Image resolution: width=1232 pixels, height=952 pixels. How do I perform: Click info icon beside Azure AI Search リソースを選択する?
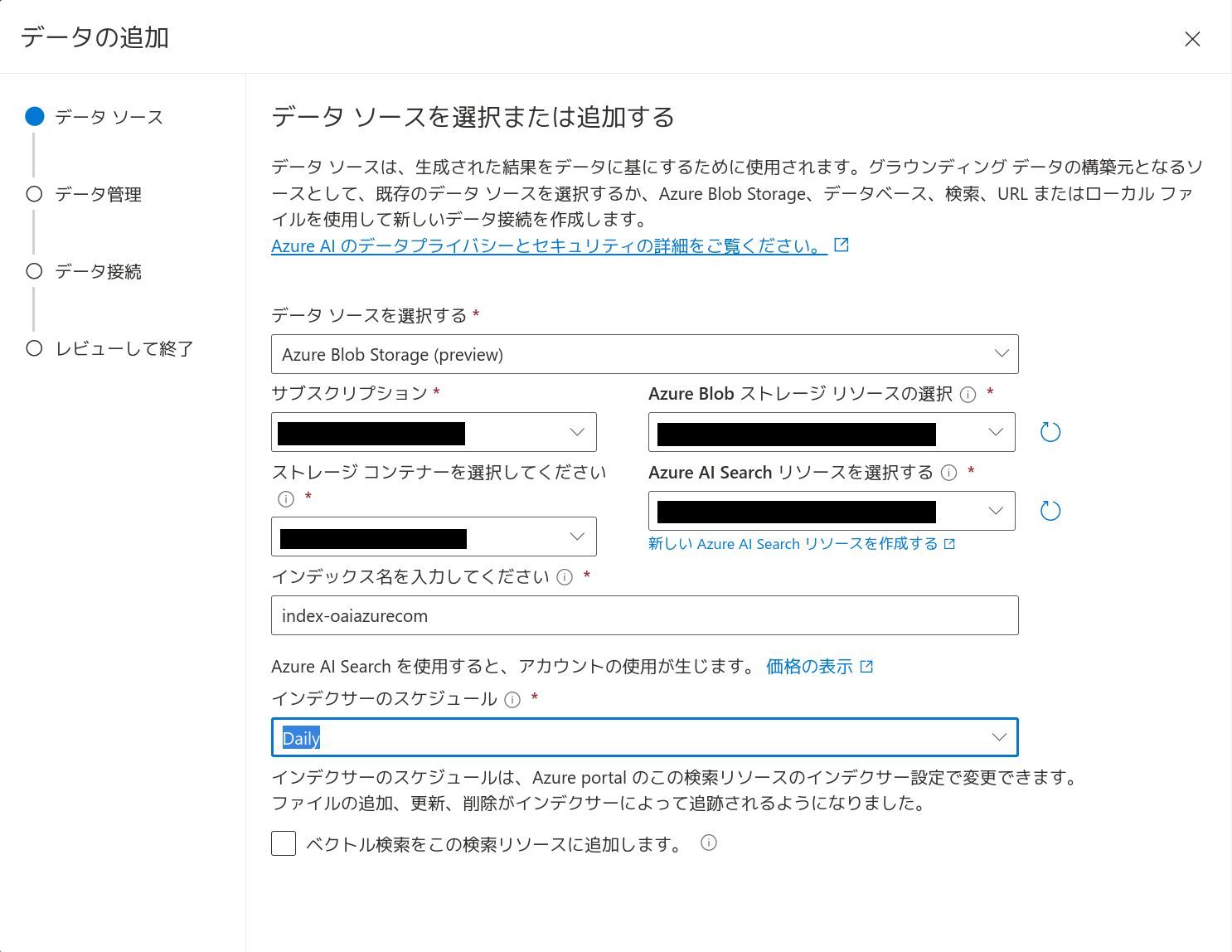pyautogui.click(x=949, y=473)
